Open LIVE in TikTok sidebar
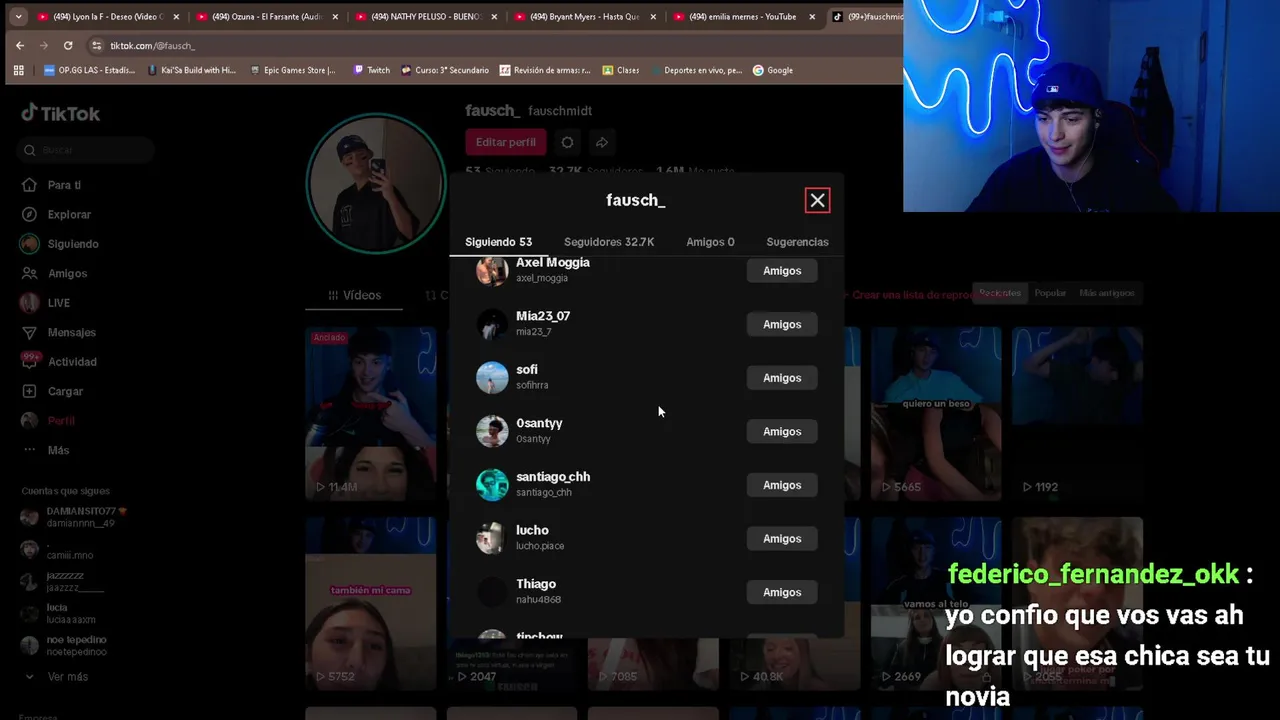Image resolution: width=1280 pixels, height=720 pixels. (x=58, y=303)
